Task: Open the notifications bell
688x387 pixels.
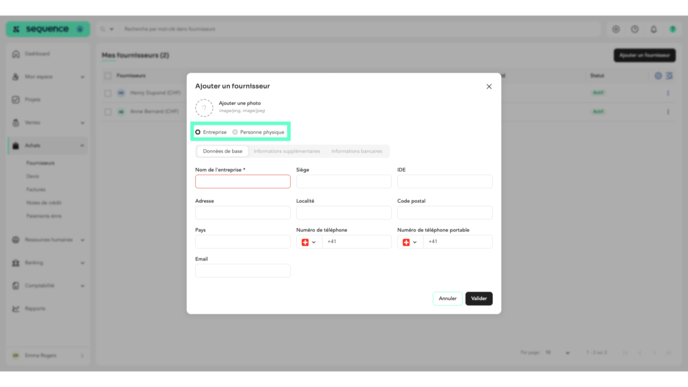Action: coord(654,29)
